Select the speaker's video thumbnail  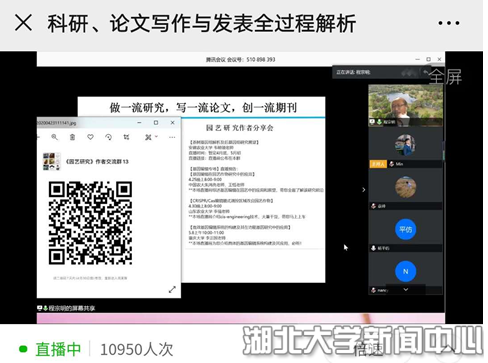[x=406, y=105]
